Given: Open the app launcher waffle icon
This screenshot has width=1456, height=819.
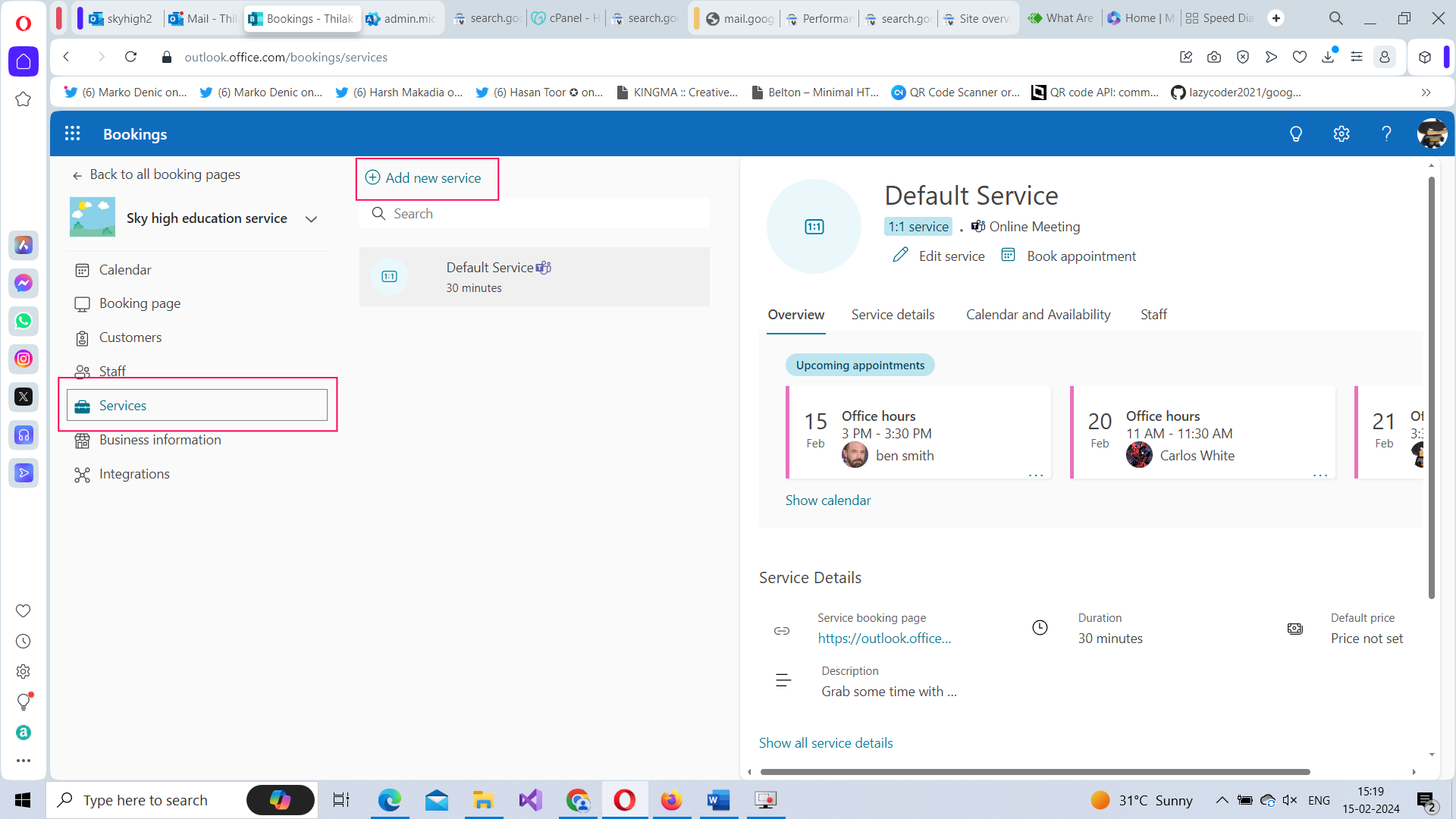Looking at the screenshot, I should click(72, 133).
